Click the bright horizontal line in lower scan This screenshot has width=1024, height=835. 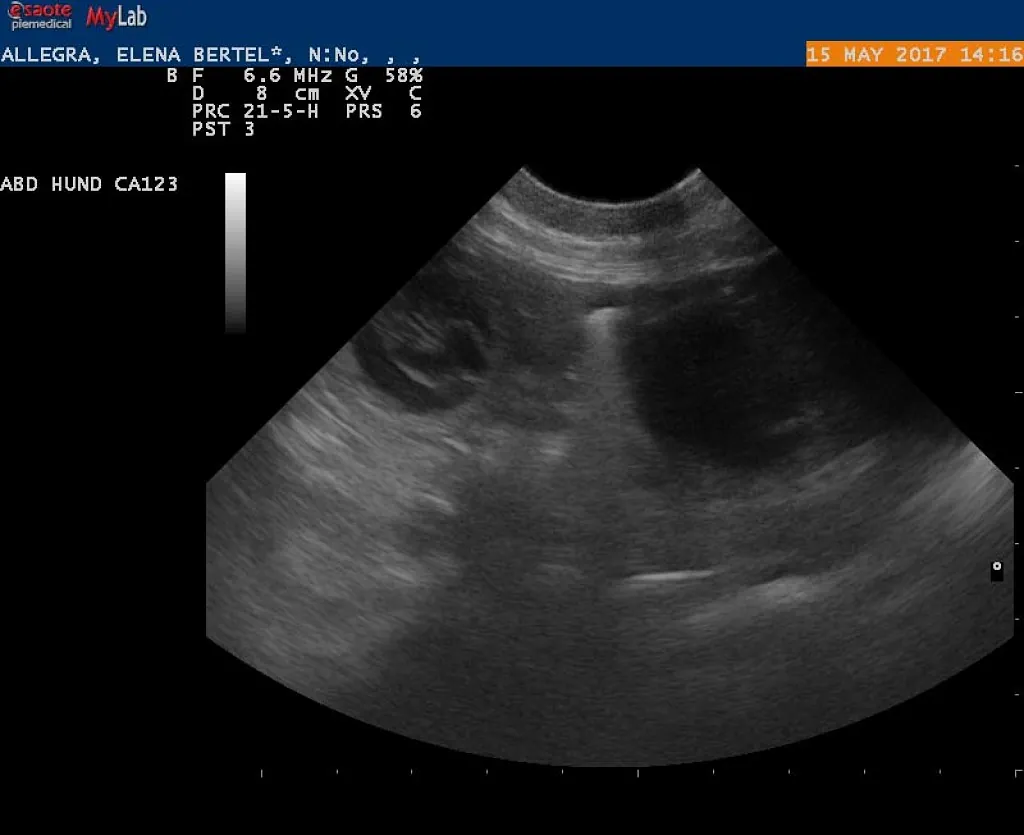[666, 577]
